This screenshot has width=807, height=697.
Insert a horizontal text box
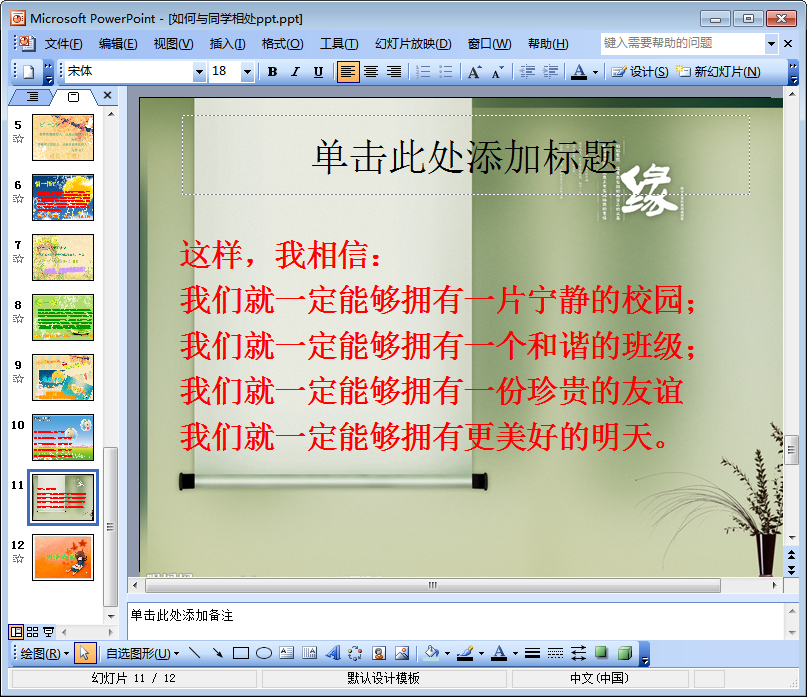coord(287,654)
